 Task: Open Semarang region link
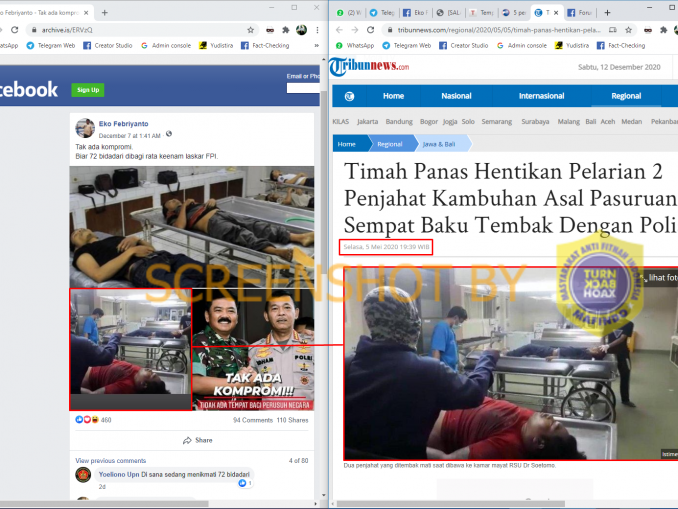(x=496, y=122)
